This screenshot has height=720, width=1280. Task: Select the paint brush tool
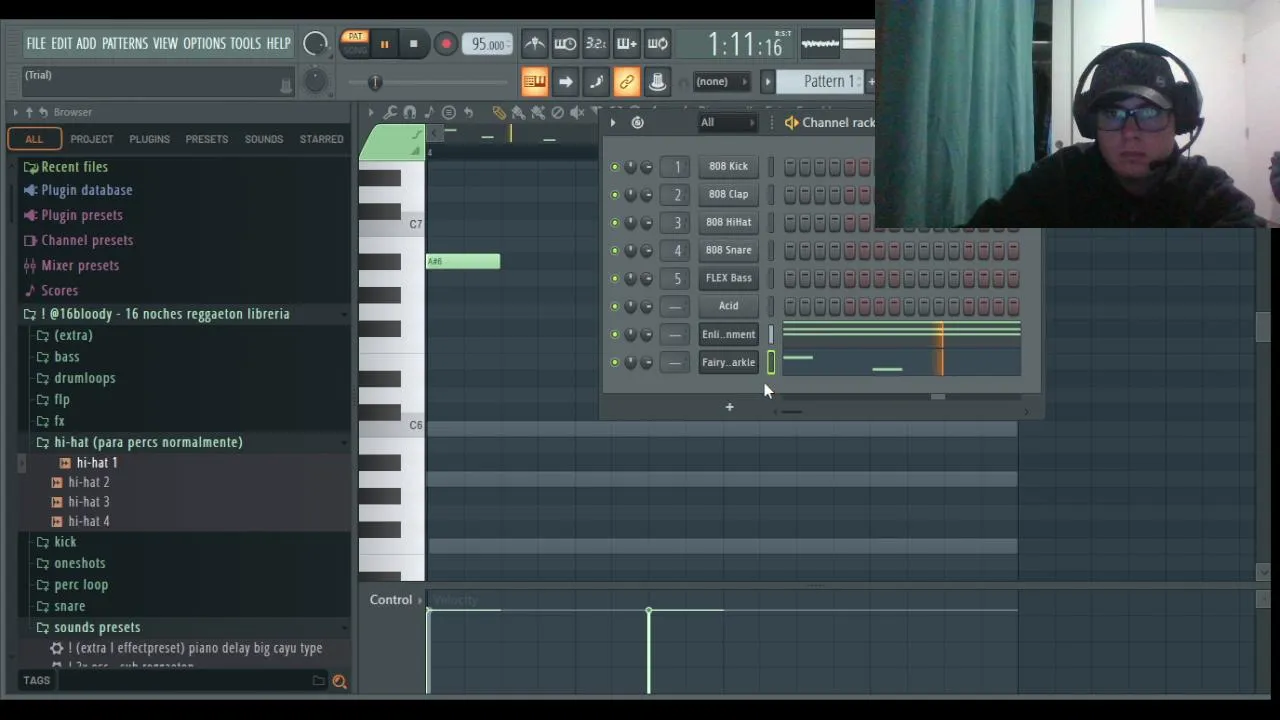pos(518,113)
